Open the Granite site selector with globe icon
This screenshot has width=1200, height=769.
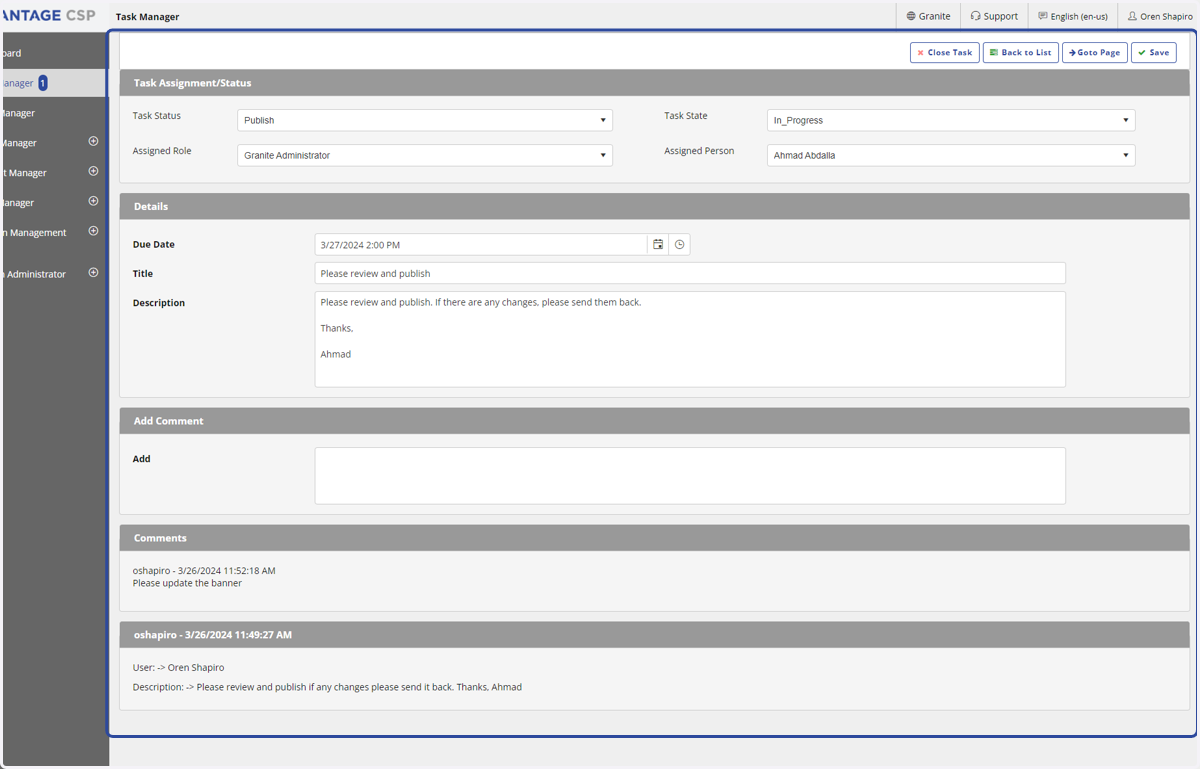coord(928,16)
